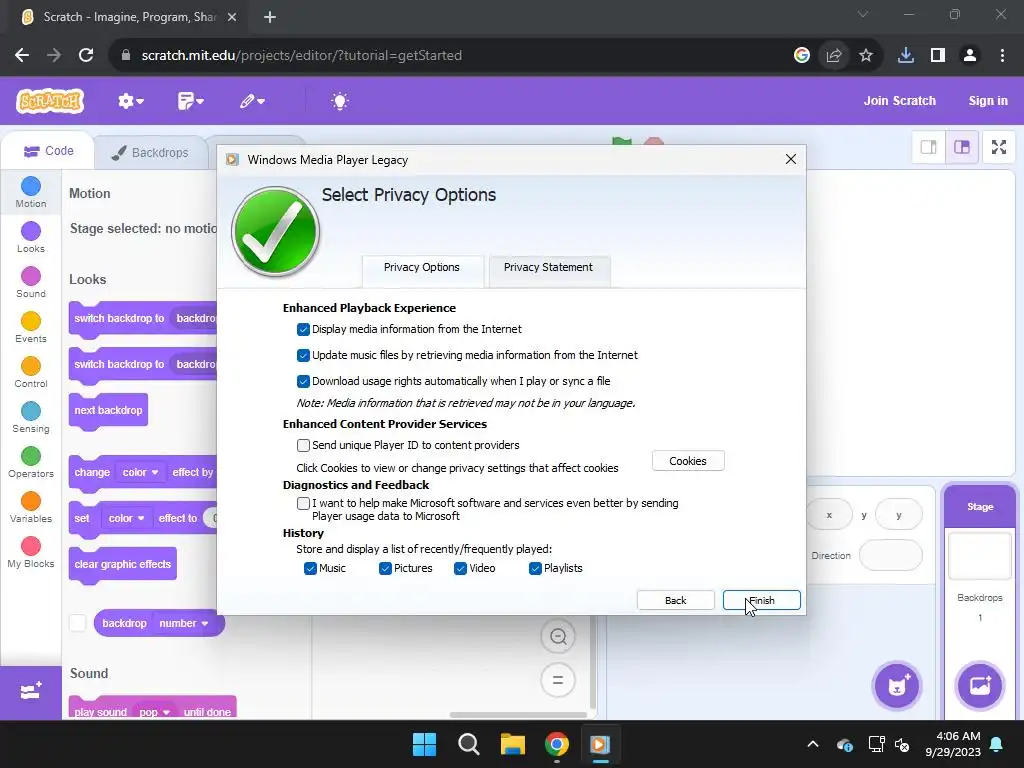Image resolution: width=1024 pixels, height=768 pixels.
Task: Click the Join Scratch link
Action: coord(899,101)
